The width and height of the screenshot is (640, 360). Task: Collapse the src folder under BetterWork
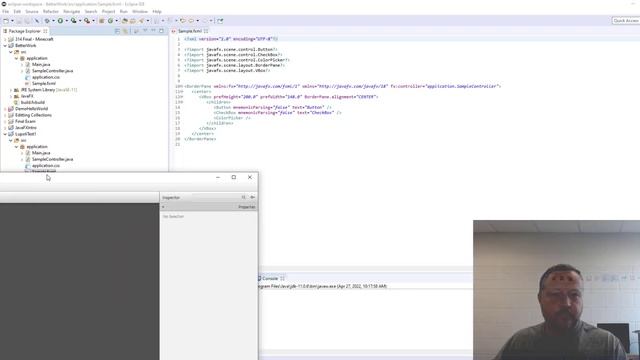tap(11, 52)
